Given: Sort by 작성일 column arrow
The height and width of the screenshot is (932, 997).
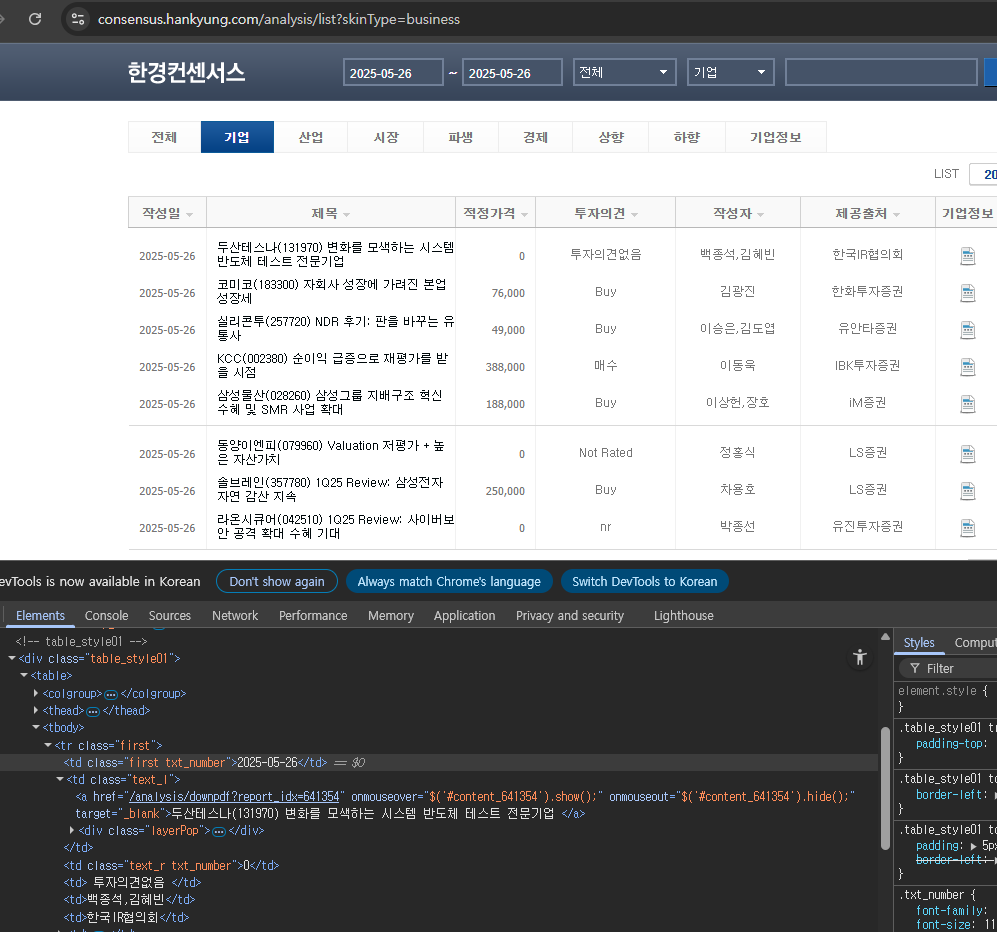Looking at the screenshot, I should (x=189, y=215).
